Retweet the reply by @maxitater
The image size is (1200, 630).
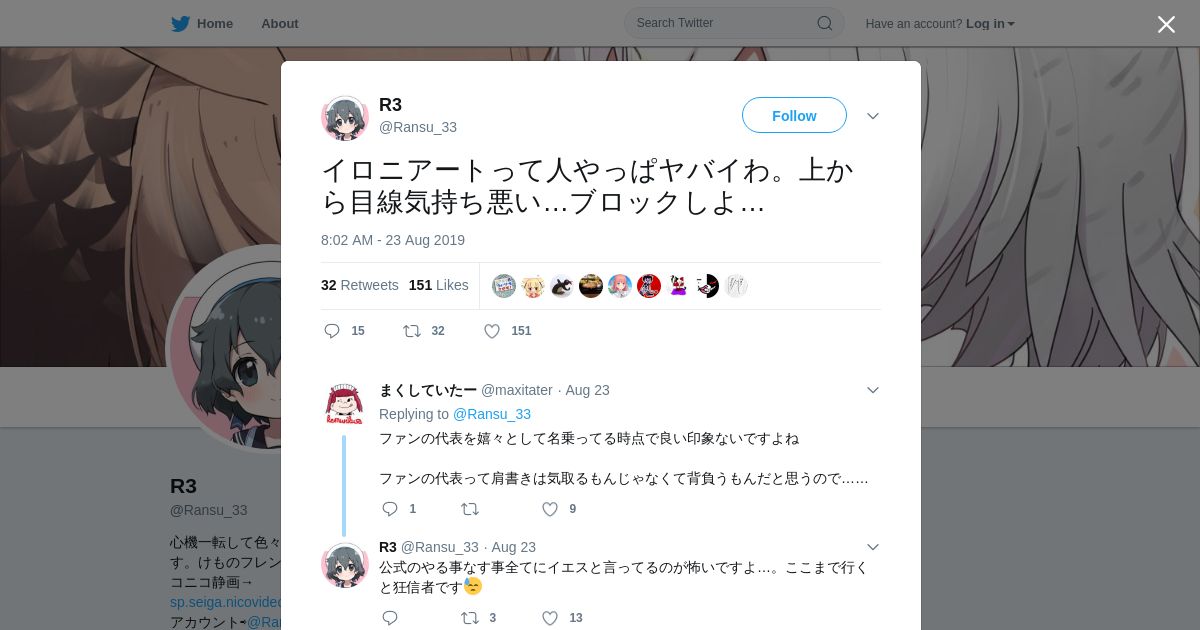click(470, 509)
